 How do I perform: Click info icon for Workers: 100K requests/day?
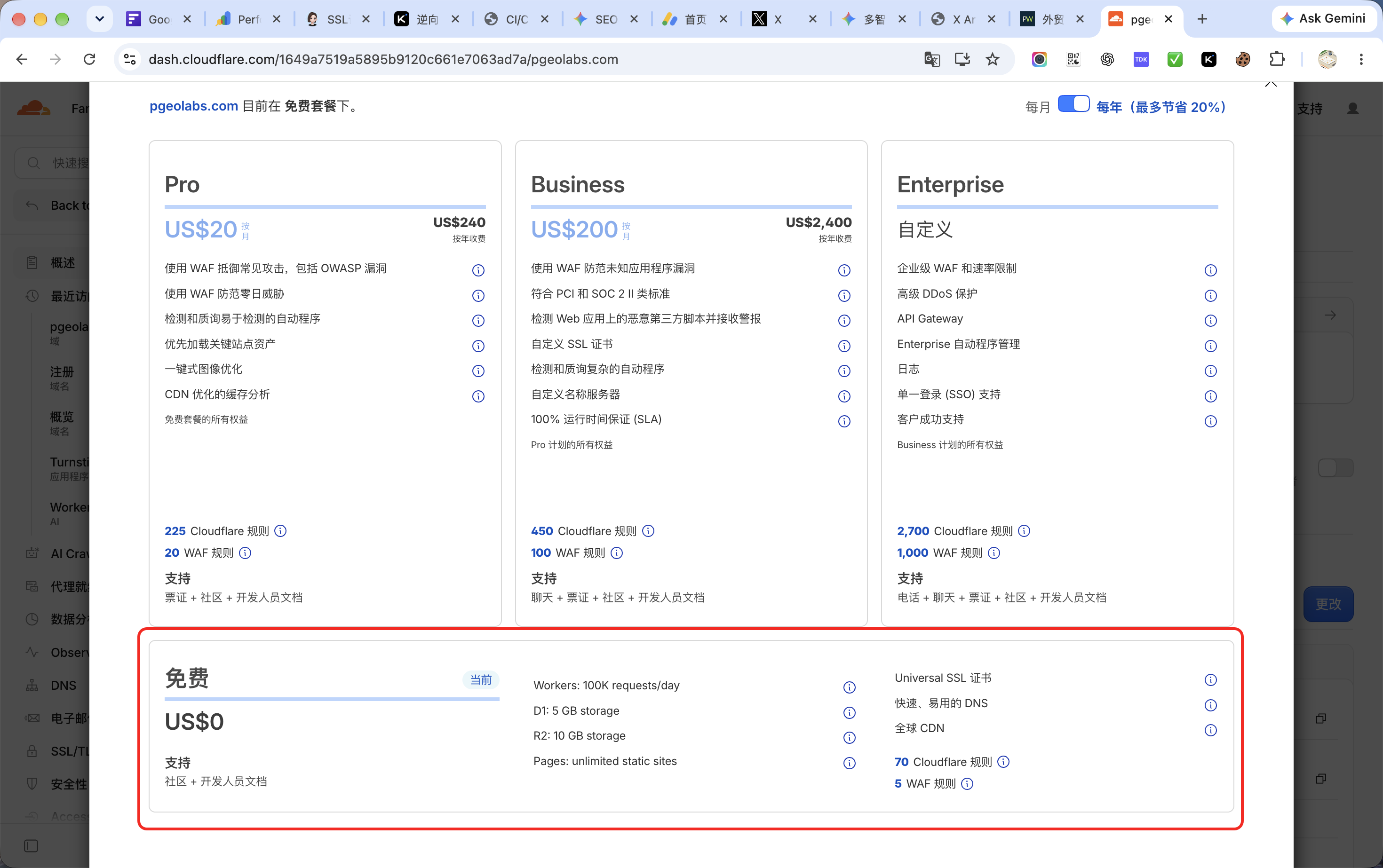coord(849,687)
